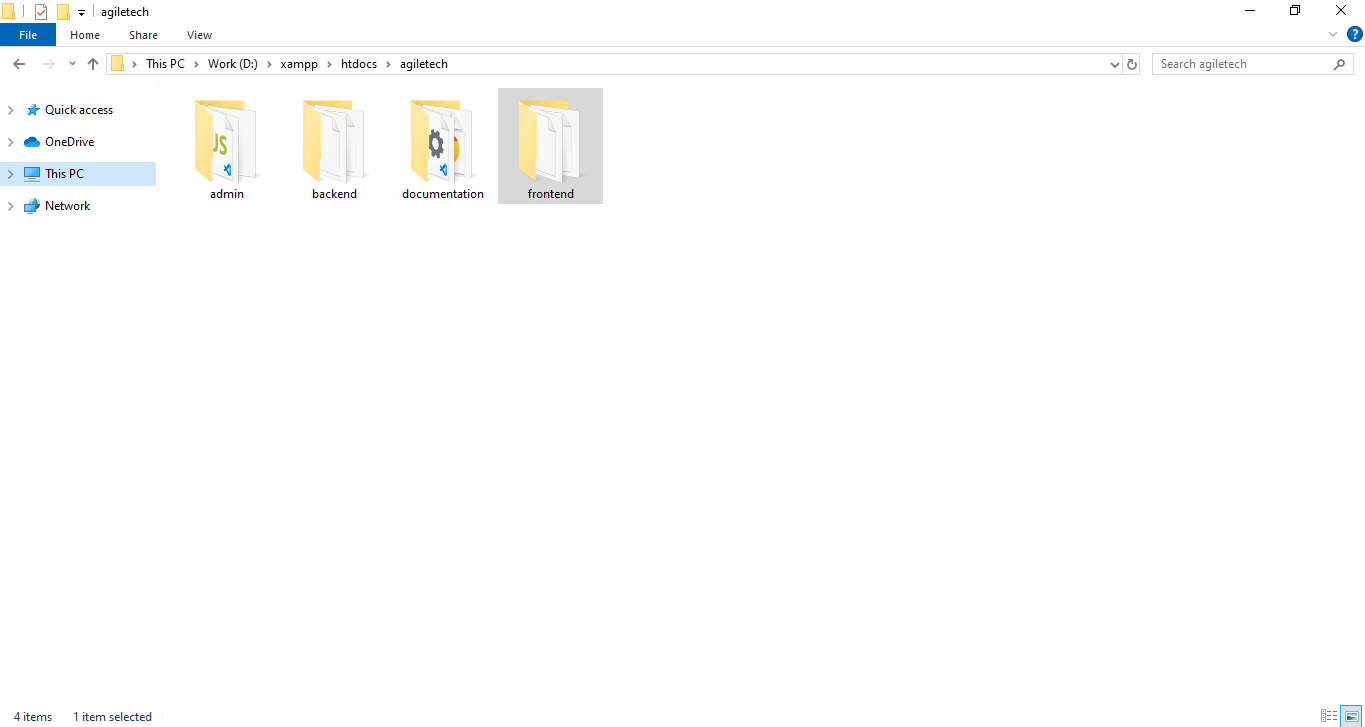1365x727 pixels.
Task: Expand the OneDrive tree node
Action: 11,142
